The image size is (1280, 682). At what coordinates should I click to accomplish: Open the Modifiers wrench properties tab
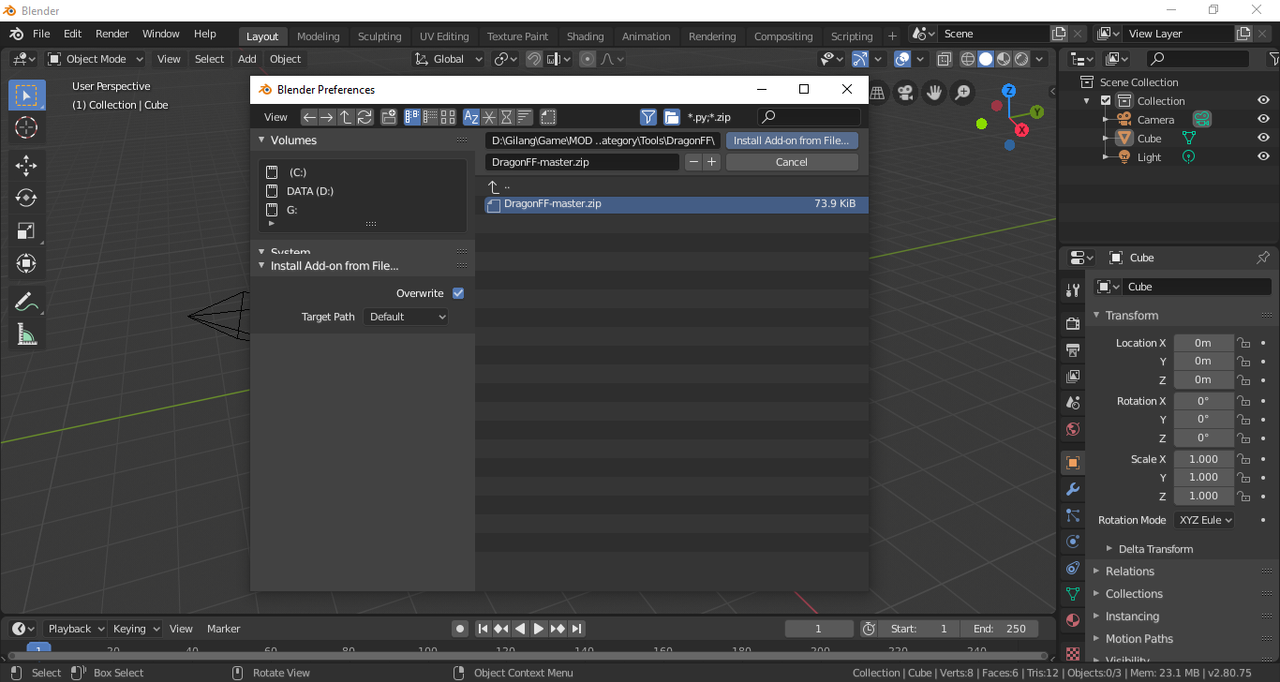pos(1072,489)
